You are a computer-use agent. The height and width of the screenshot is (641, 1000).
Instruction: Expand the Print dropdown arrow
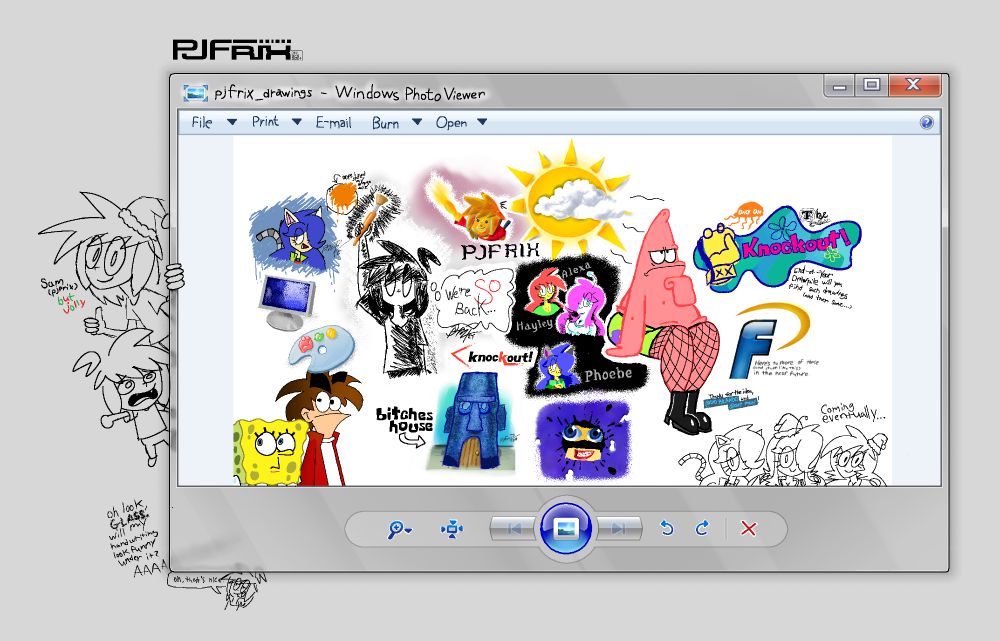click(297, 121)
